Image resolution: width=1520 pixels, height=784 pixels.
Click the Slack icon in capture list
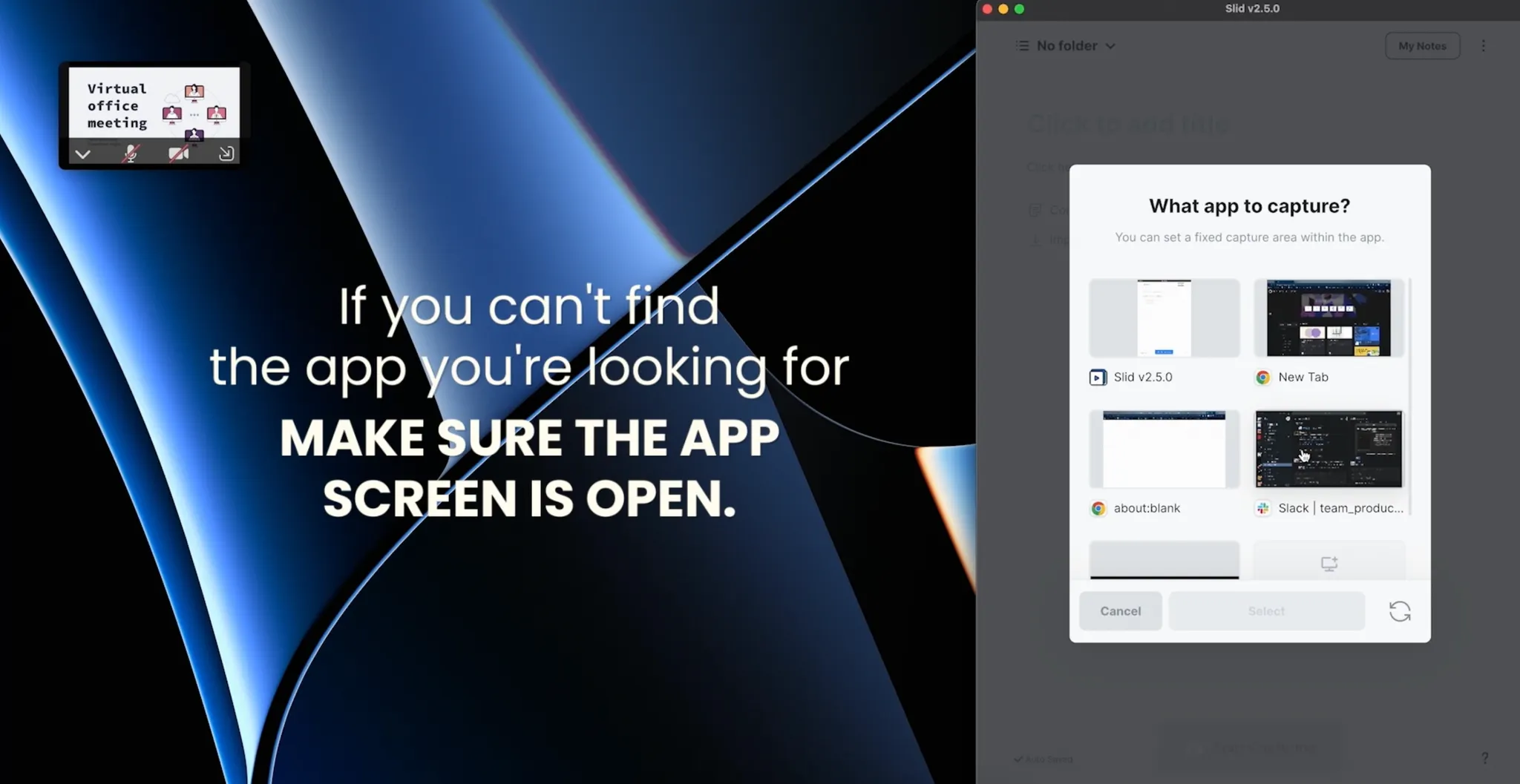point(1262,509)
